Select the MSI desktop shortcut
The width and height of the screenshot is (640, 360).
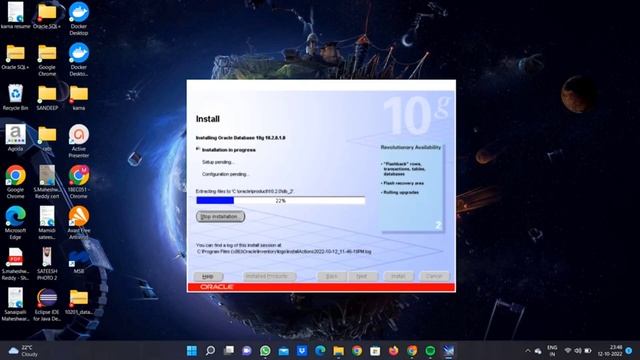coord(79,261)
